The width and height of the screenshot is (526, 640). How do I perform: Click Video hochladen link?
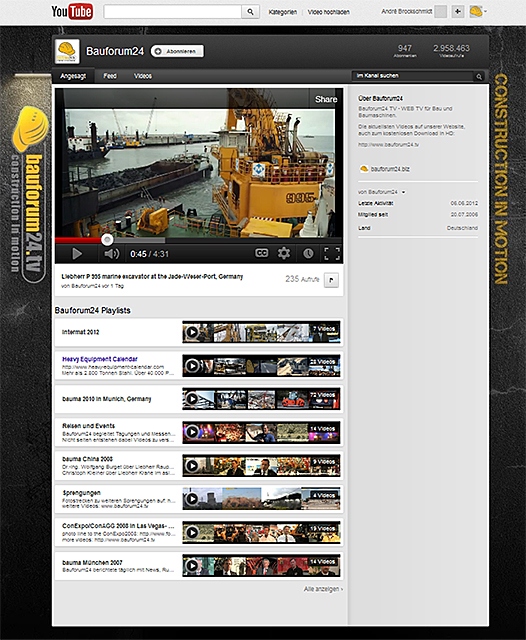[328, 12]
